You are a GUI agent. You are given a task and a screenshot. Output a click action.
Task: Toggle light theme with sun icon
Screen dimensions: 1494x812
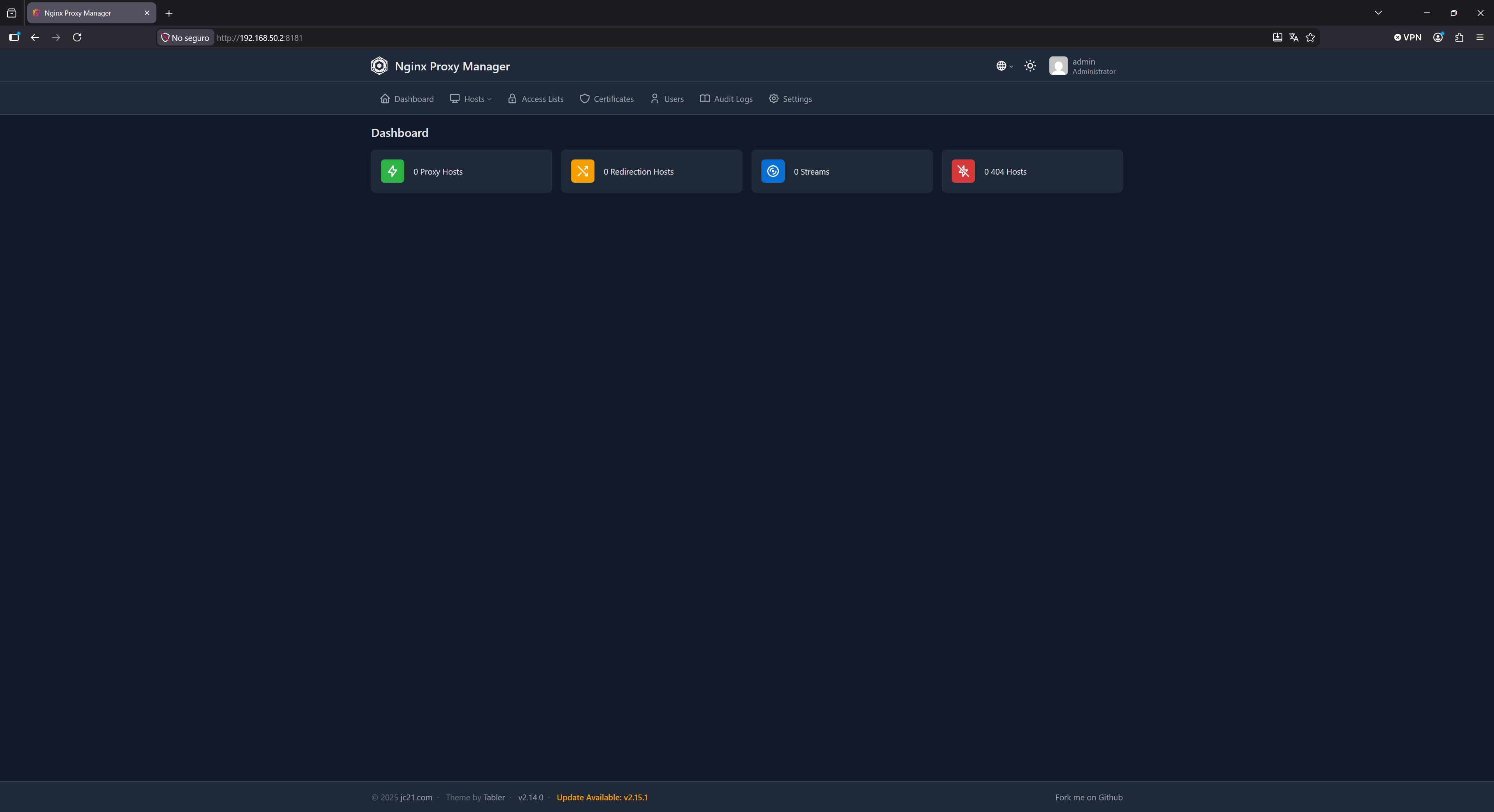point(1030,66)
